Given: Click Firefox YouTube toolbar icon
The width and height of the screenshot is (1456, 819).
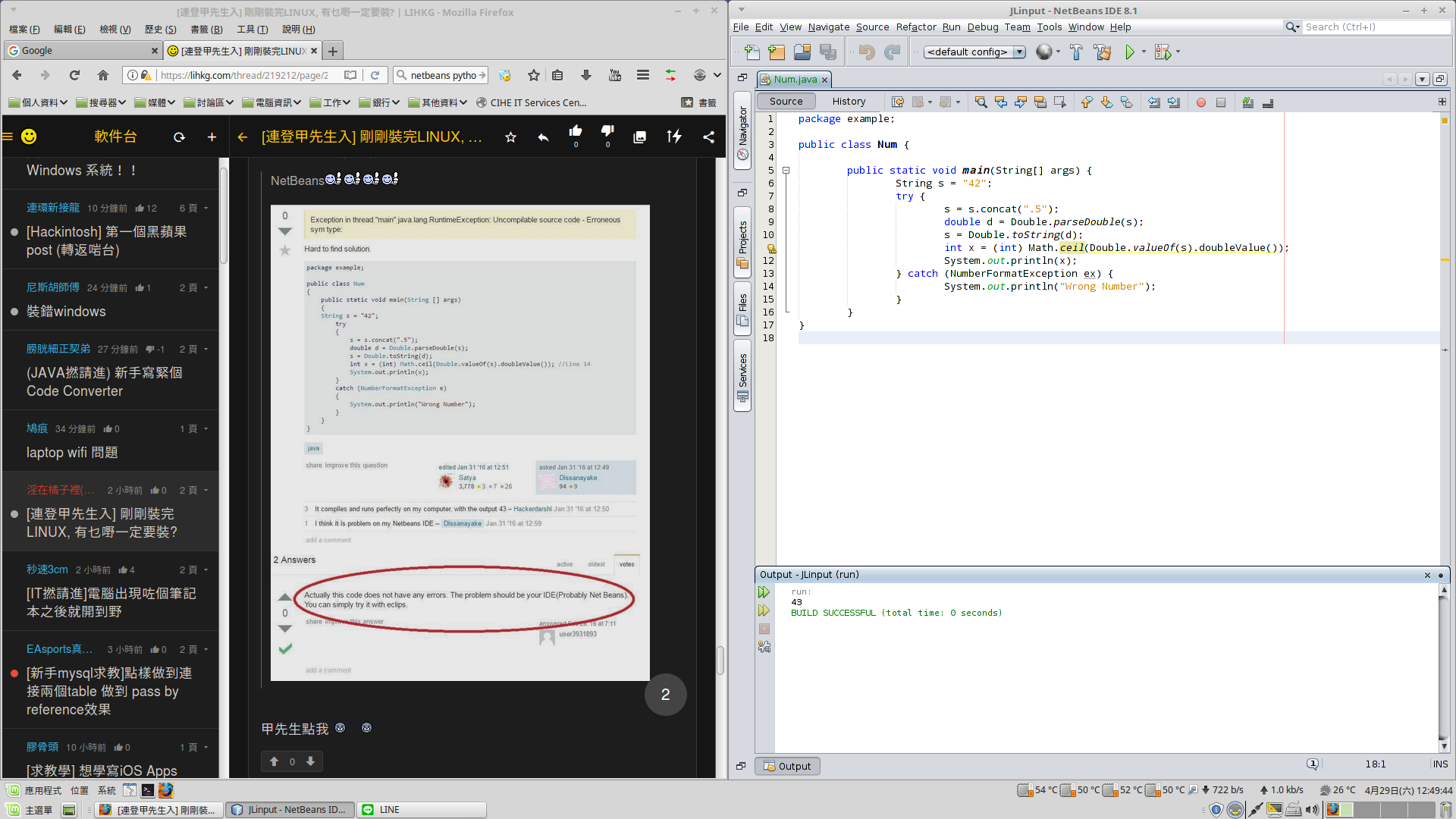Looking at the screenshot, I should pos(615,75).
